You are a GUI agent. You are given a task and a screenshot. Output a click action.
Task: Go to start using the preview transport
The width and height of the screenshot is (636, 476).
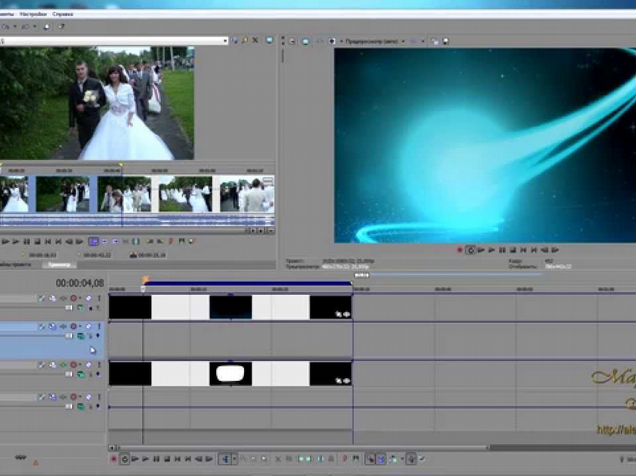(x=523, y=250)
